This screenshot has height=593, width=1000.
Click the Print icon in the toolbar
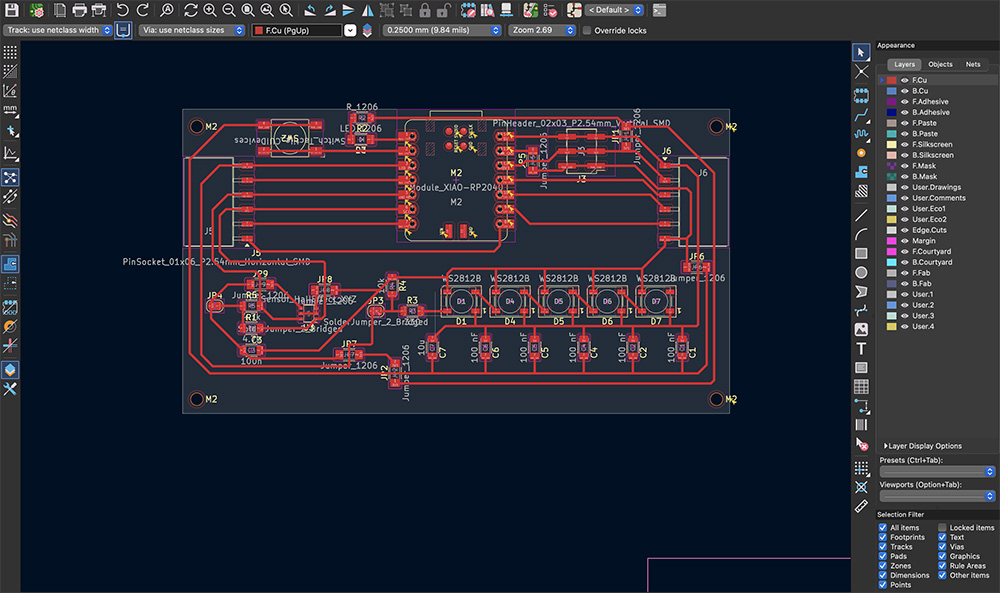pos(79,10)
